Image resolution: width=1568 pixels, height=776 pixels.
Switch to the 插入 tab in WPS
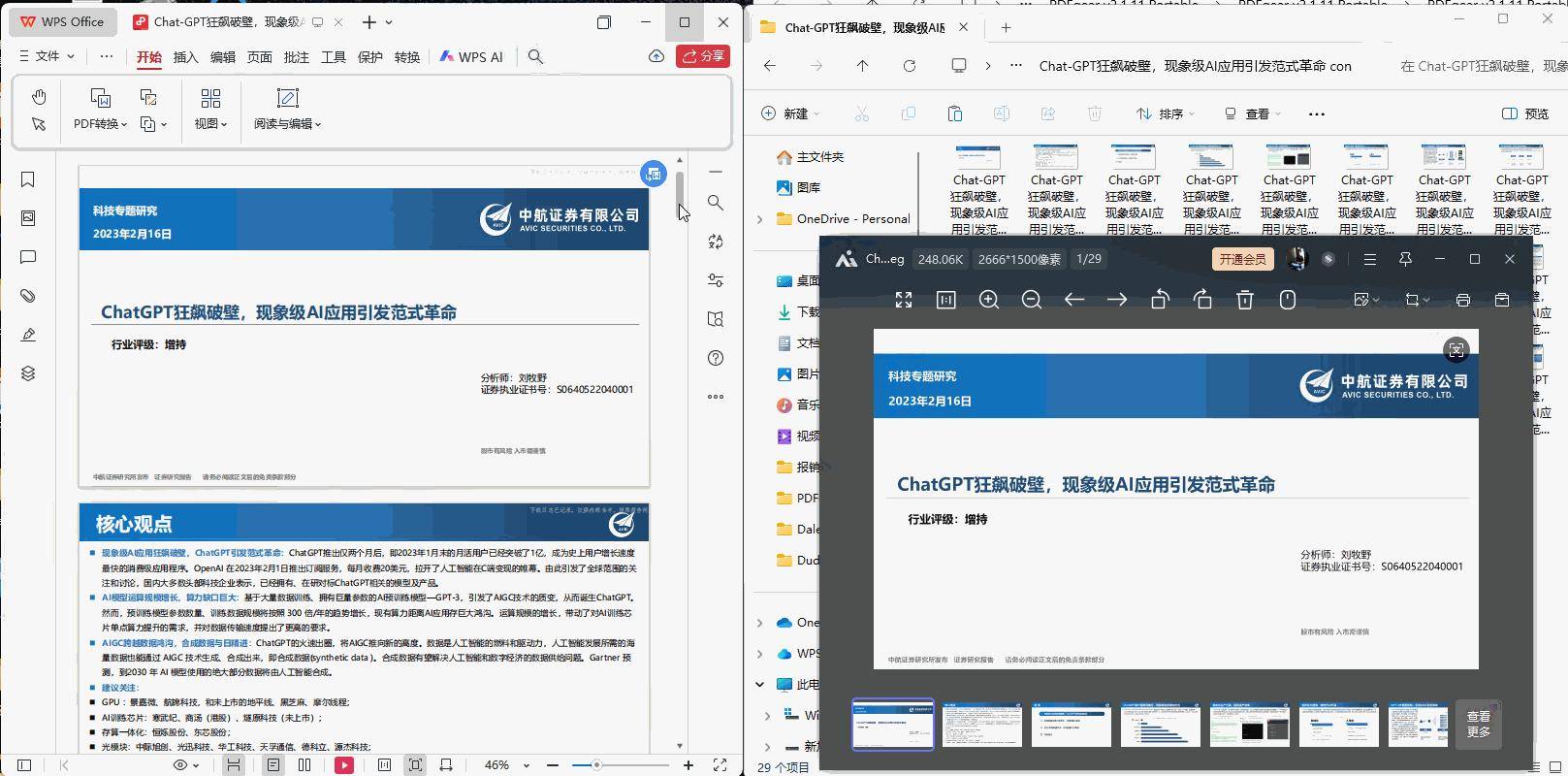(x=185, y=57)
